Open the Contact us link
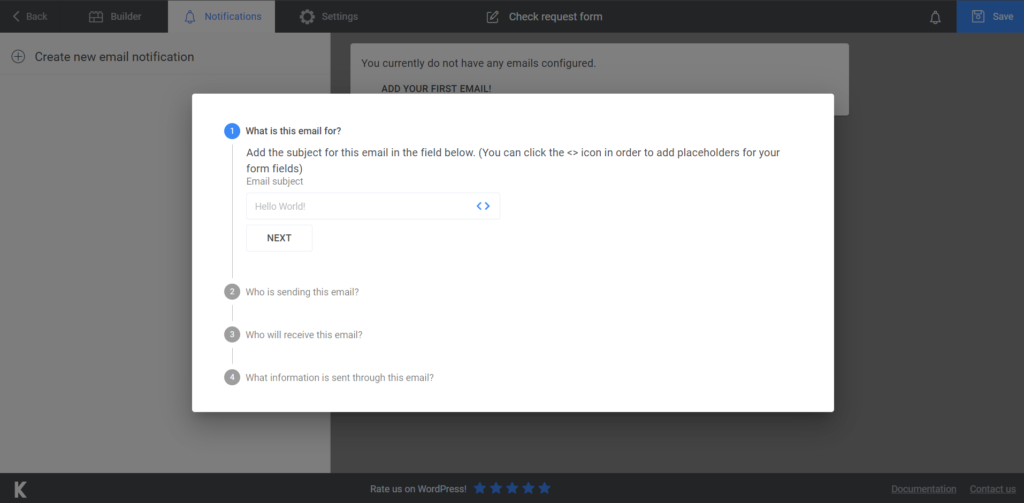Image resolution: width=1024 pixels, height=503 pixels. 993,489
